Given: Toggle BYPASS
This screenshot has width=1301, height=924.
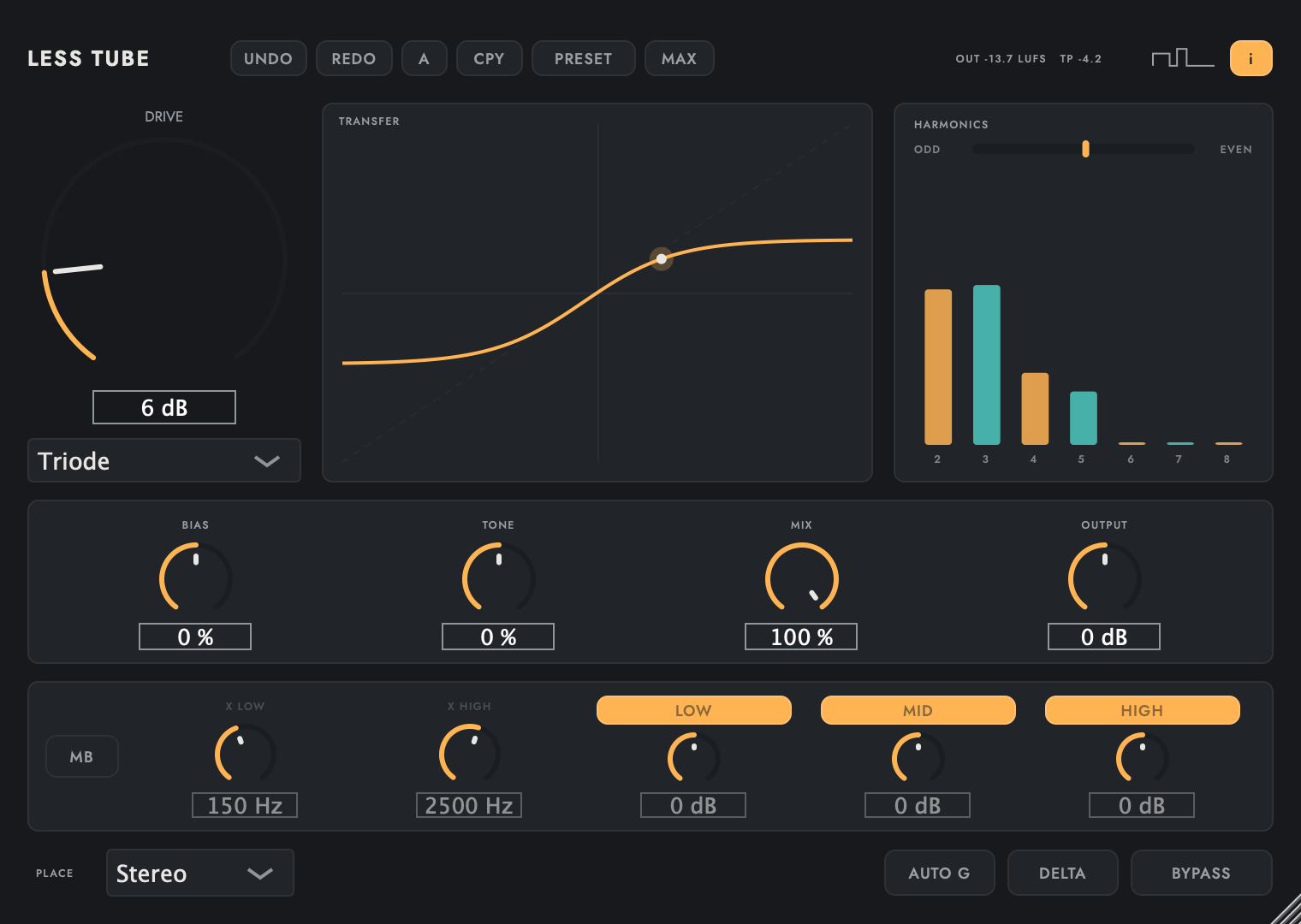Looking at the screenshot, I should (1201, 873).
